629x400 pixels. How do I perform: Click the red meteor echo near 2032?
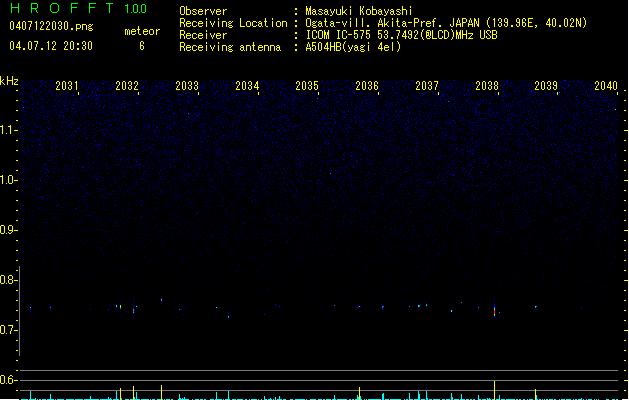[134, 310]
